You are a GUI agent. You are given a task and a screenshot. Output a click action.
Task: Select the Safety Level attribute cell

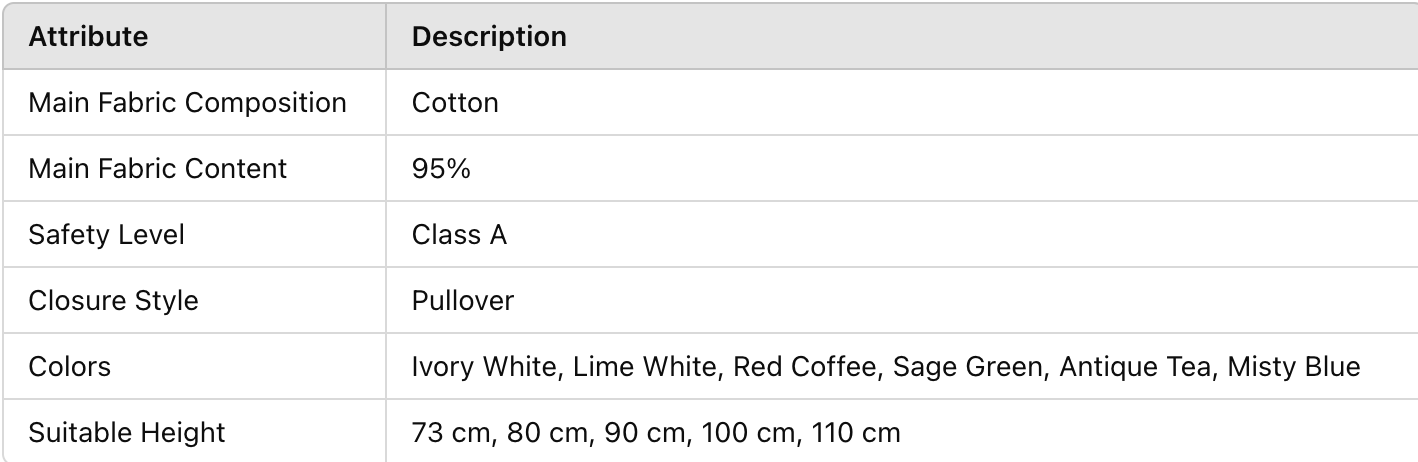106,234
